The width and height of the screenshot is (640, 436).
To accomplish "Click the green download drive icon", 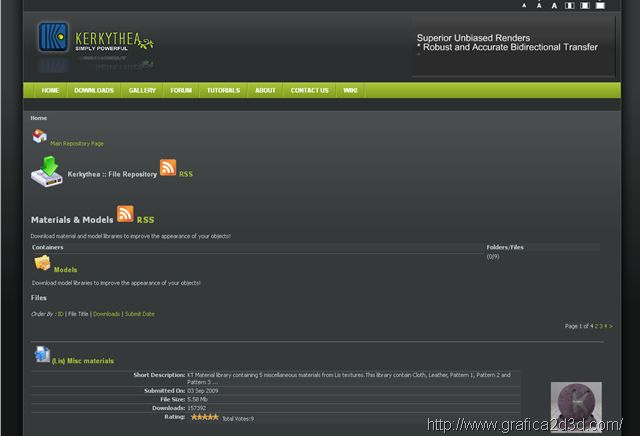I will [x=46, y=171].
